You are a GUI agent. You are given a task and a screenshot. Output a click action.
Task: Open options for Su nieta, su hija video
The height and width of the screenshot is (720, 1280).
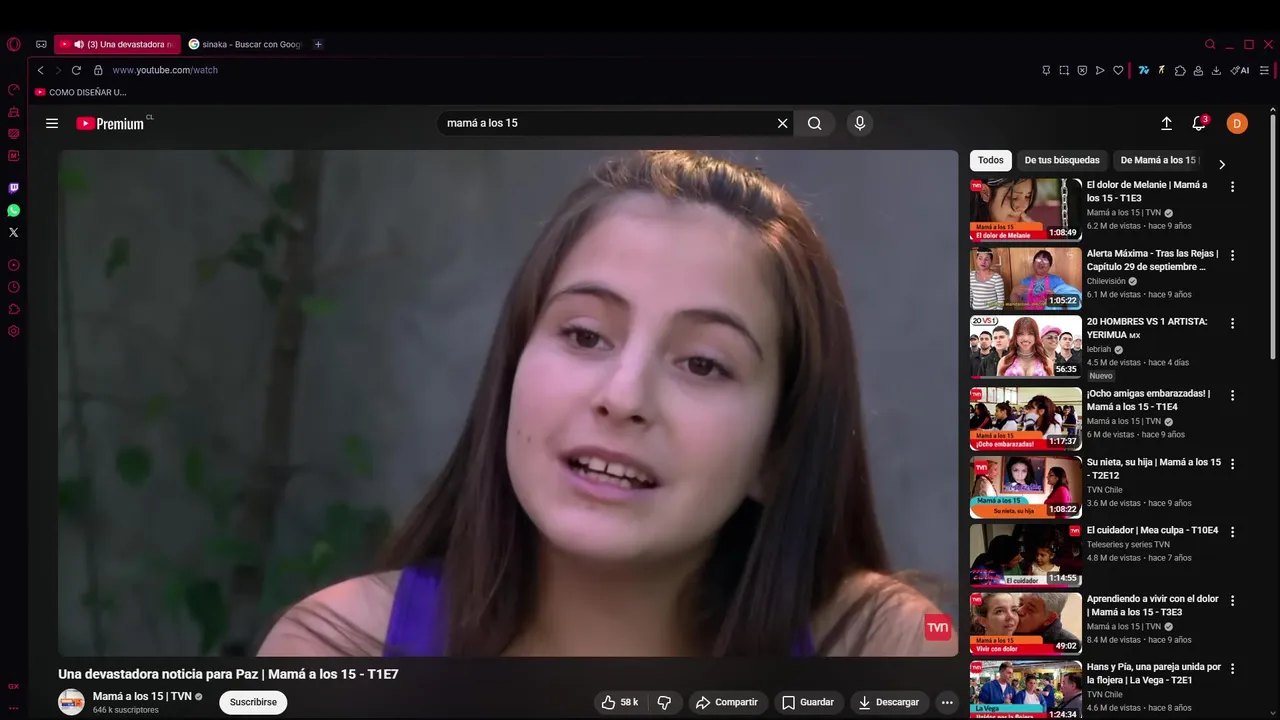1232,464
